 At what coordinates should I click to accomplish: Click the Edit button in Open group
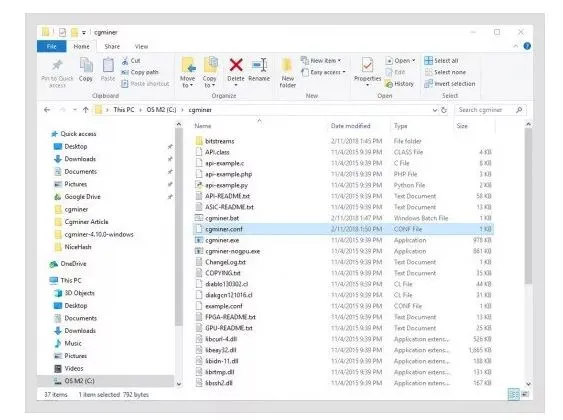pyautogui.click(x=395, y=72)
